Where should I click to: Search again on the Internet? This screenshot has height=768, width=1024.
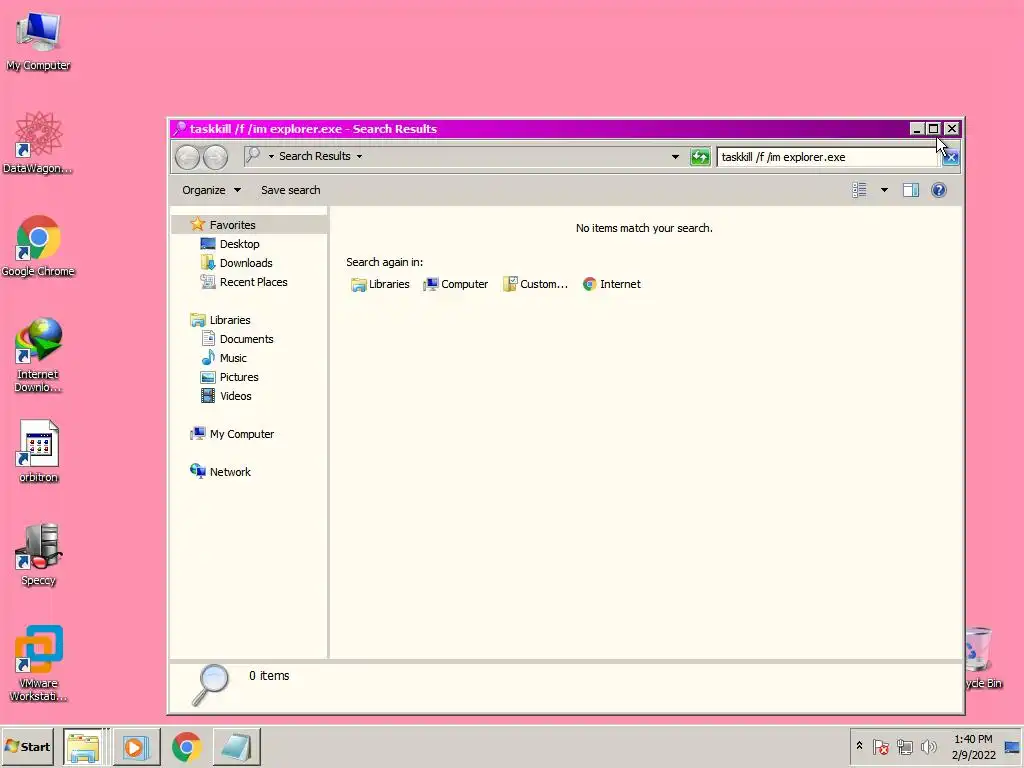[x=611, y=284]
